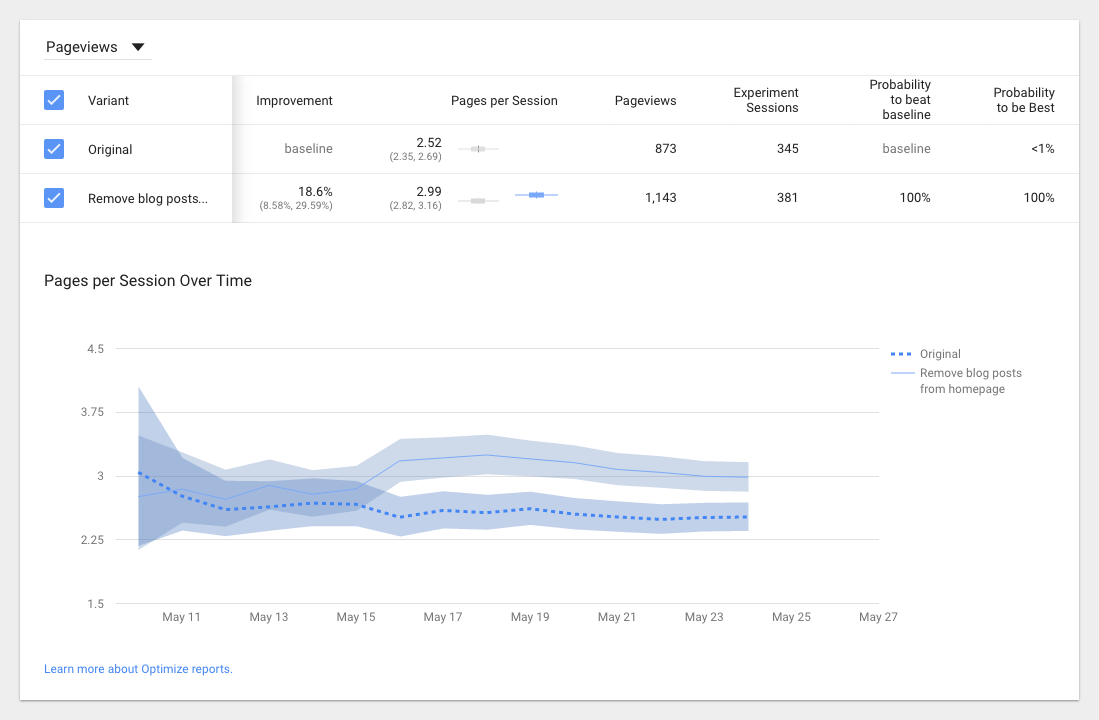Image resolution: width=1099 pixels, height=720 pixels.
Task: Click the Pageviews column header
Action: click(x=646, y=100)
